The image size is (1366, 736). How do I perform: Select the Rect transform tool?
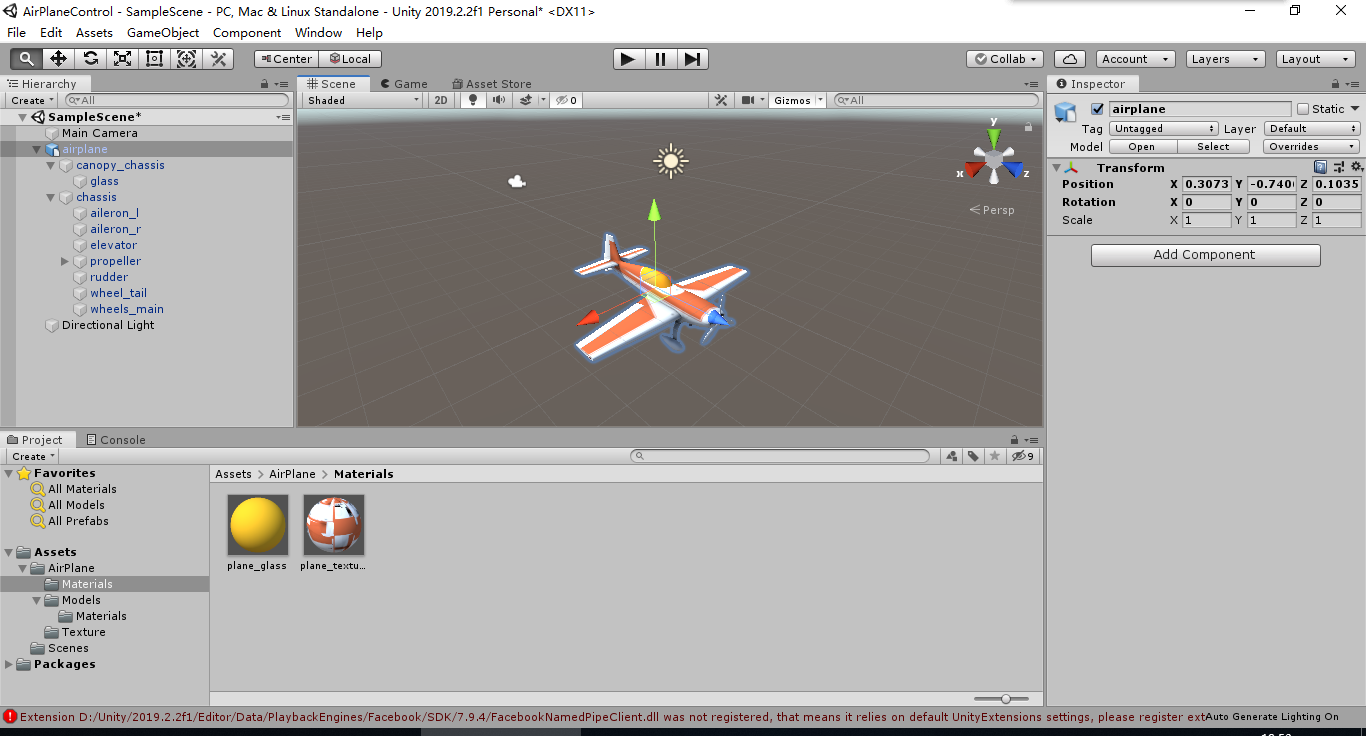click(x=154, y=59)
